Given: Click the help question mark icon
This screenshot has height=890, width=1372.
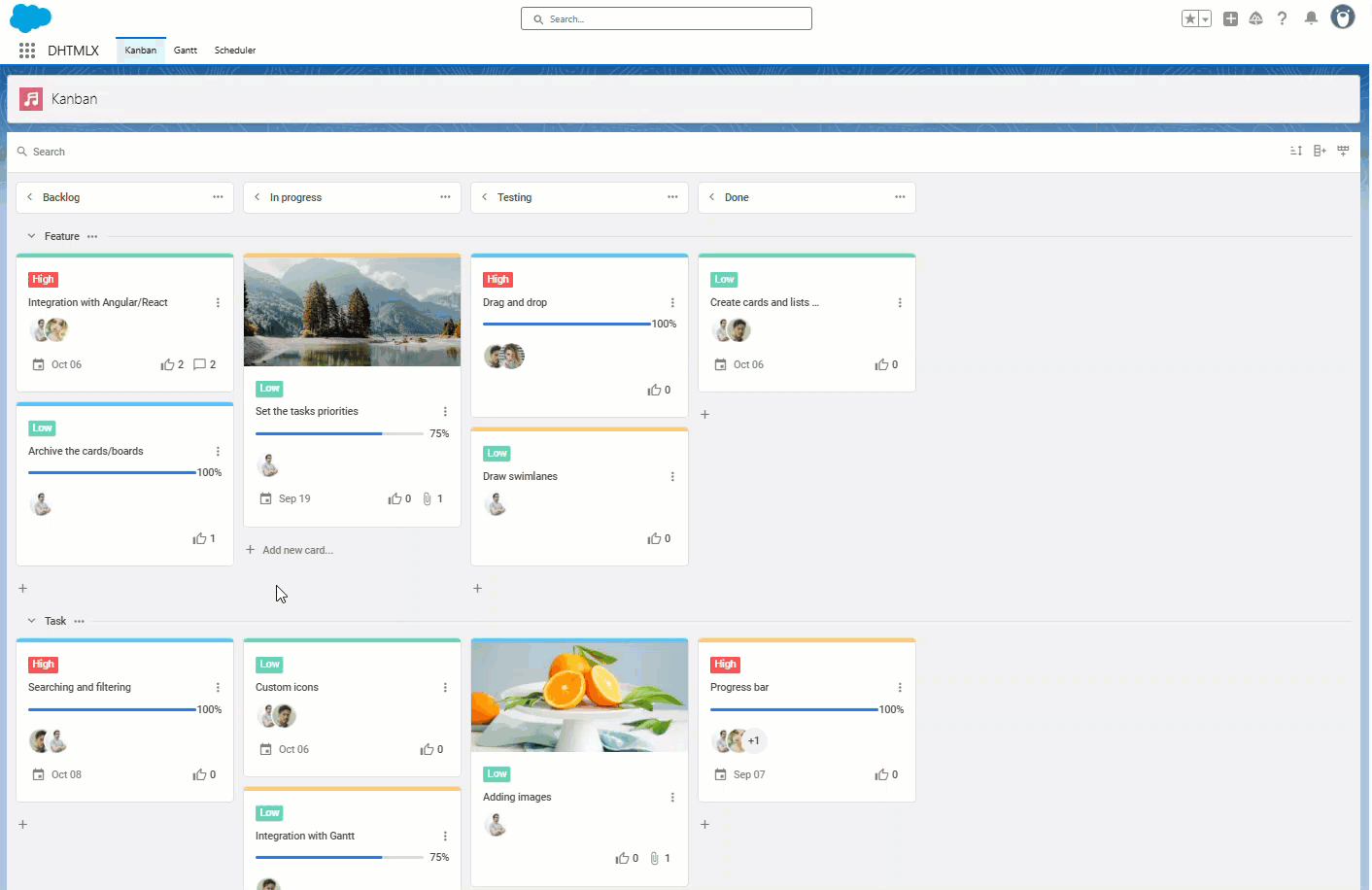Looking at the screenshot, I should point(1283,18).
